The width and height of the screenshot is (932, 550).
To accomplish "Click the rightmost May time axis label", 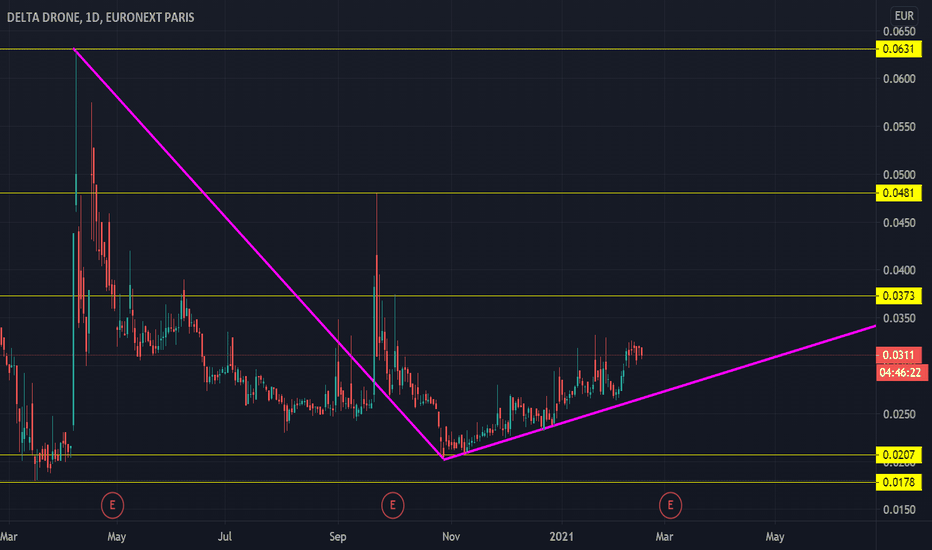I will pyautogui.click(x=775, y=536).
